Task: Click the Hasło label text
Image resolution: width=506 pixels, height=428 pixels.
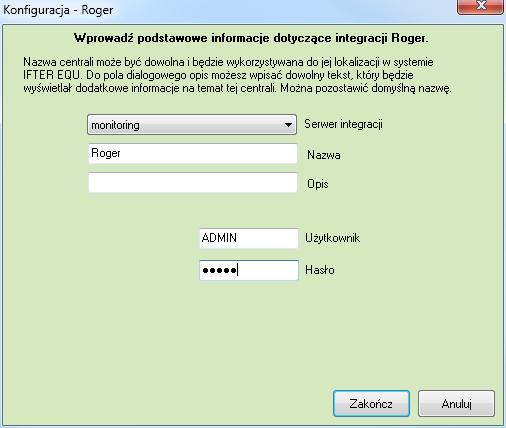Action: [320, 270]
